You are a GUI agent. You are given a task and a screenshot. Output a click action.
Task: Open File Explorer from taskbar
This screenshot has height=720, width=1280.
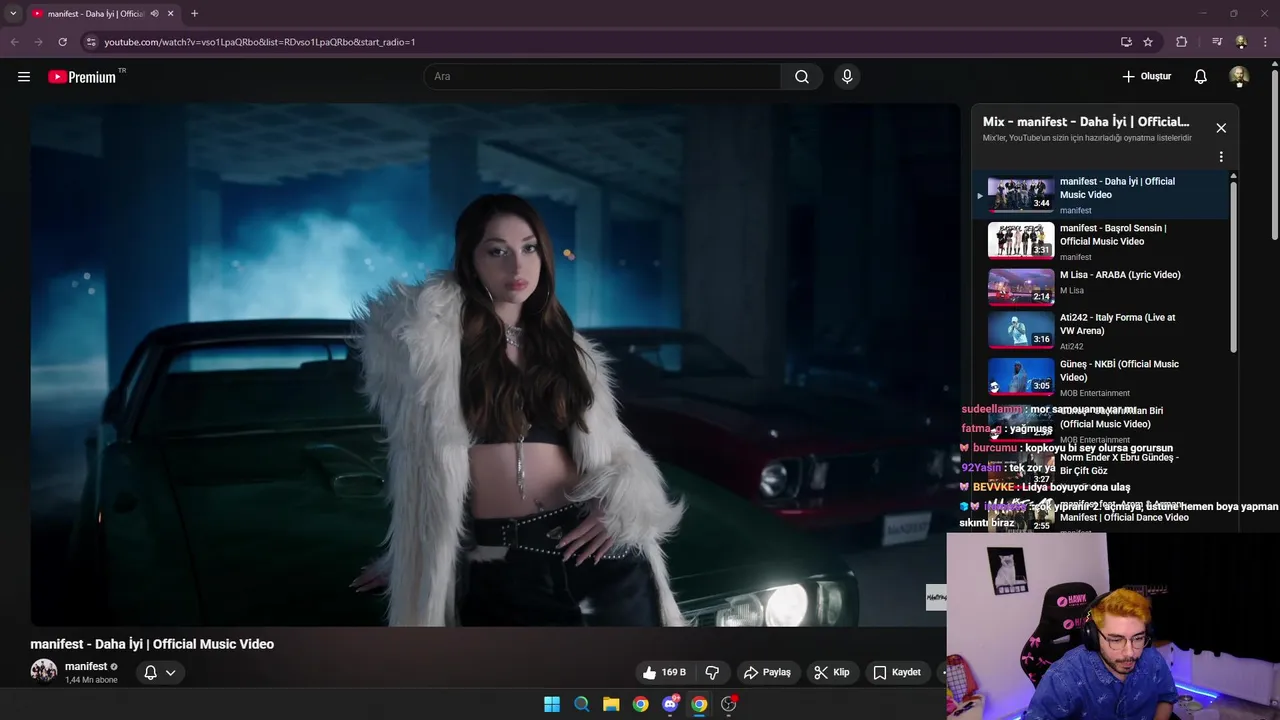coord(611,704)
